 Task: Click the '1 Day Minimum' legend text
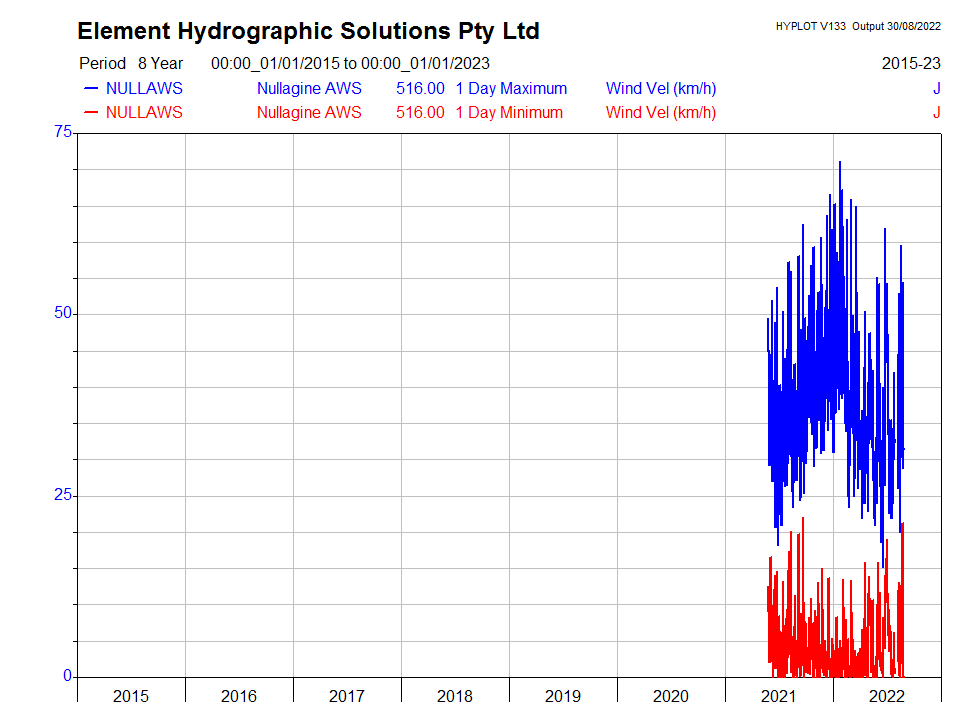tap(509, 112)
